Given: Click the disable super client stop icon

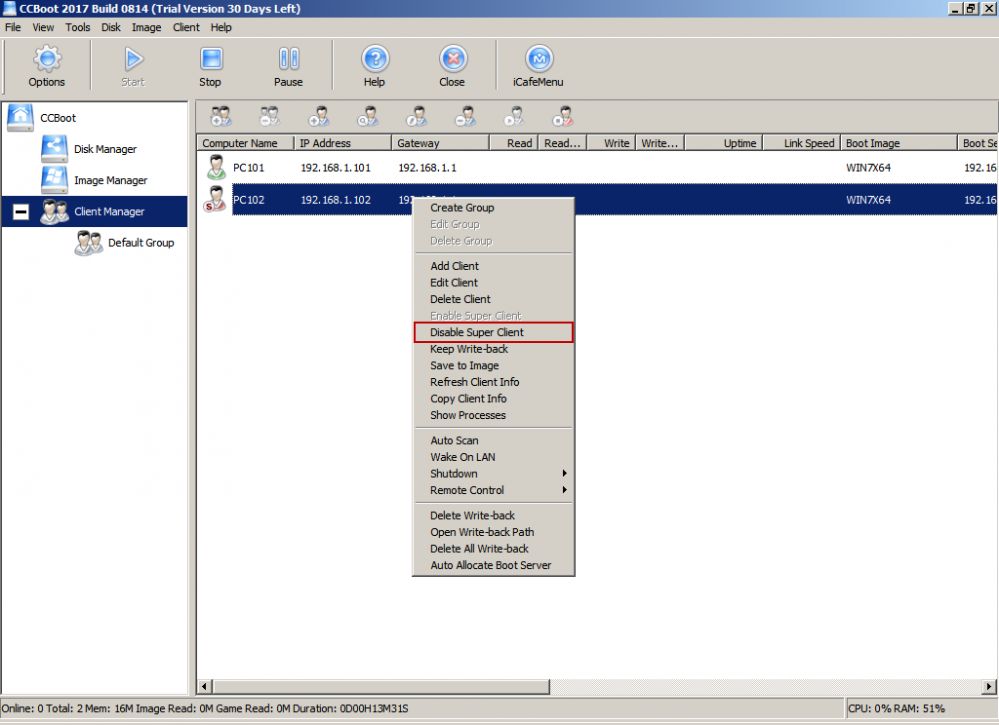Looking at the screenshot, I should click(x=563, y=117).
